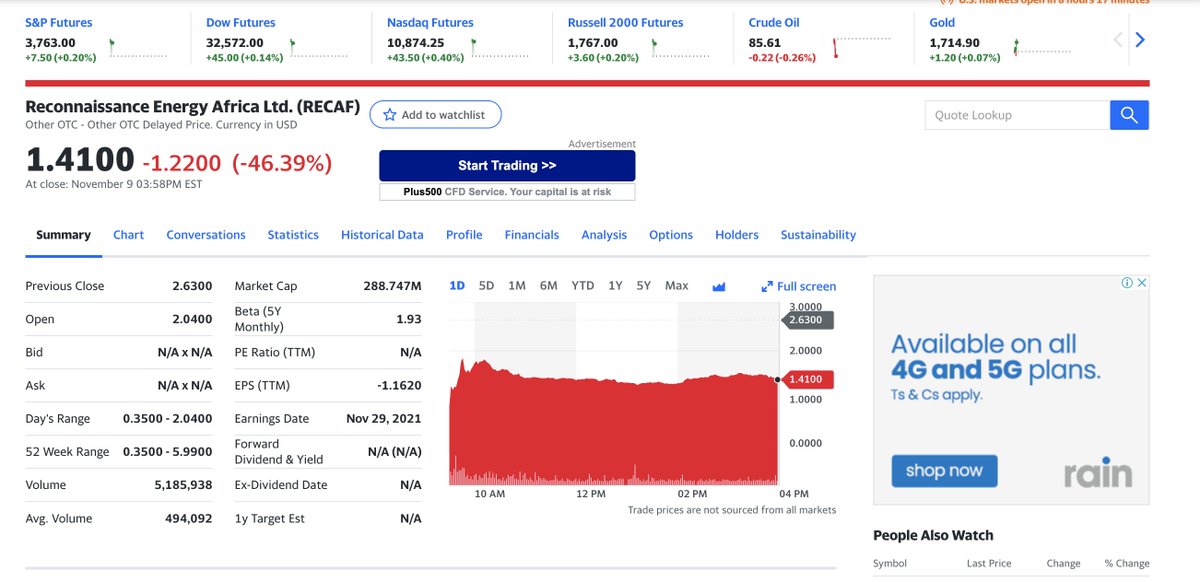Click the S&P Futures sparkline chart
Screen dimensions: 1200x582
(138, 48)
